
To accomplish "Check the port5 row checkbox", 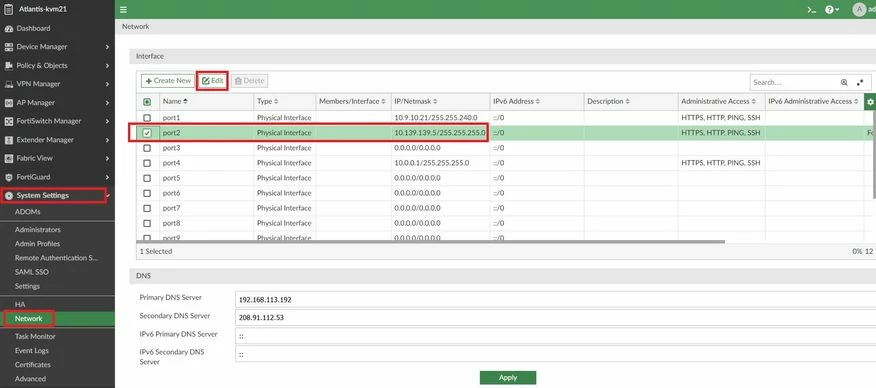I will coord(147,178).
